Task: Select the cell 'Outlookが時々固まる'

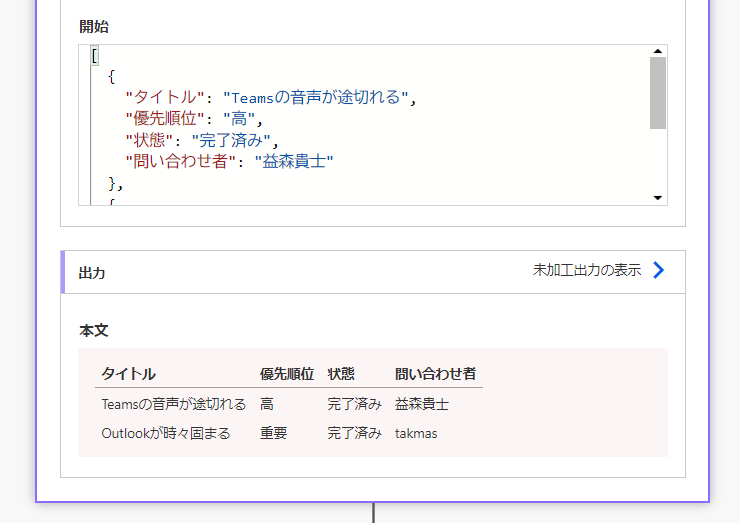Action: click(x=166, y=433)
